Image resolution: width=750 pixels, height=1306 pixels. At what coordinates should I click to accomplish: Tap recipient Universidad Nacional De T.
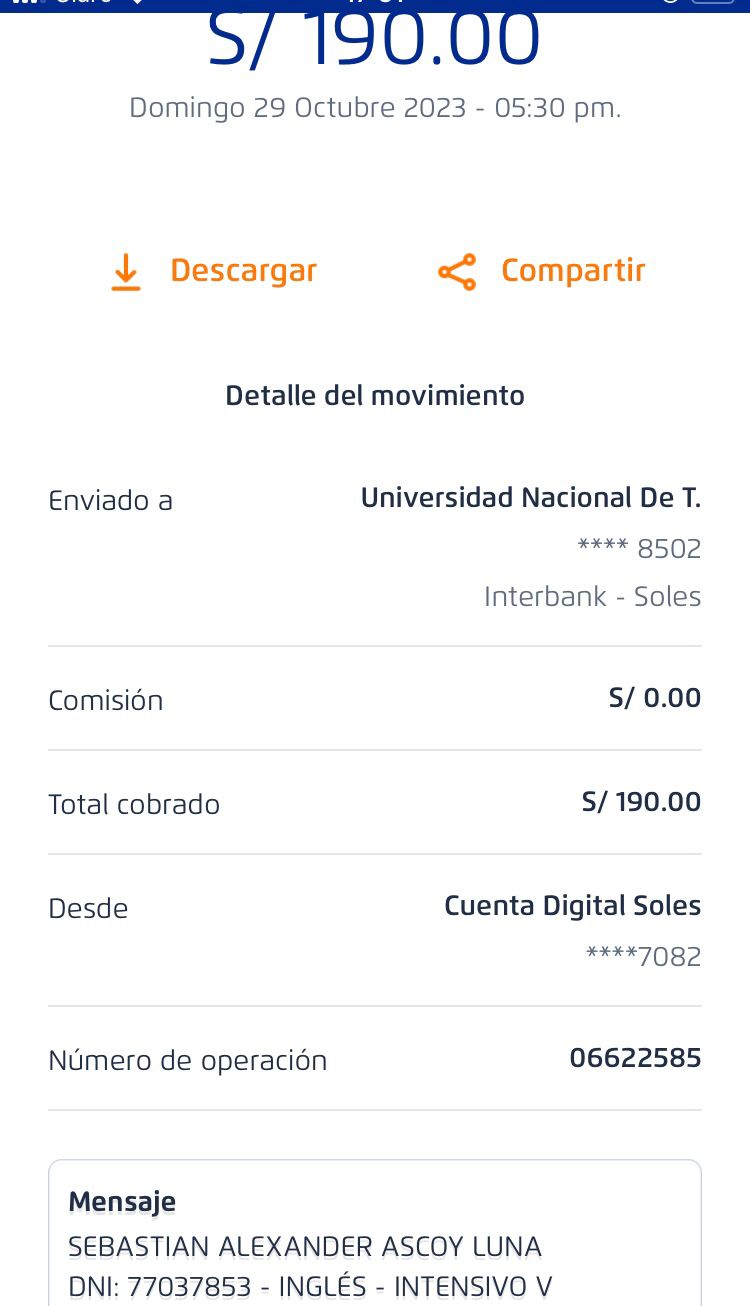pyautogui.click(x=530, y=498)
